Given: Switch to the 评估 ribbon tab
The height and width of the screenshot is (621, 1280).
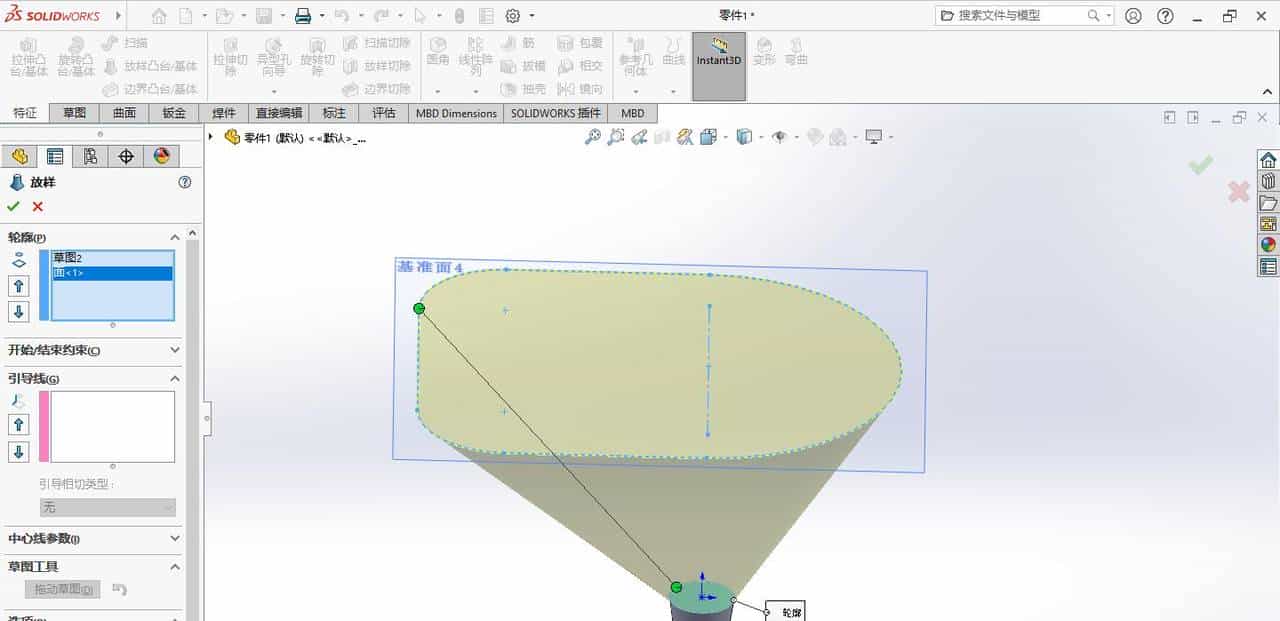Looking at the screenshot, I should [x=384, y=113].
